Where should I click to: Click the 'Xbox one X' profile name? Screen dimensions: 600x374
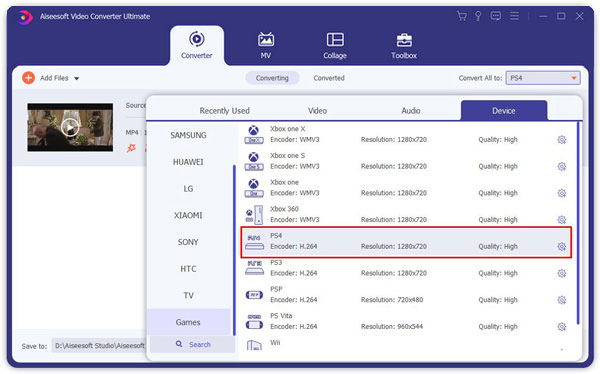pyautogui.click(x=288, y=129)
